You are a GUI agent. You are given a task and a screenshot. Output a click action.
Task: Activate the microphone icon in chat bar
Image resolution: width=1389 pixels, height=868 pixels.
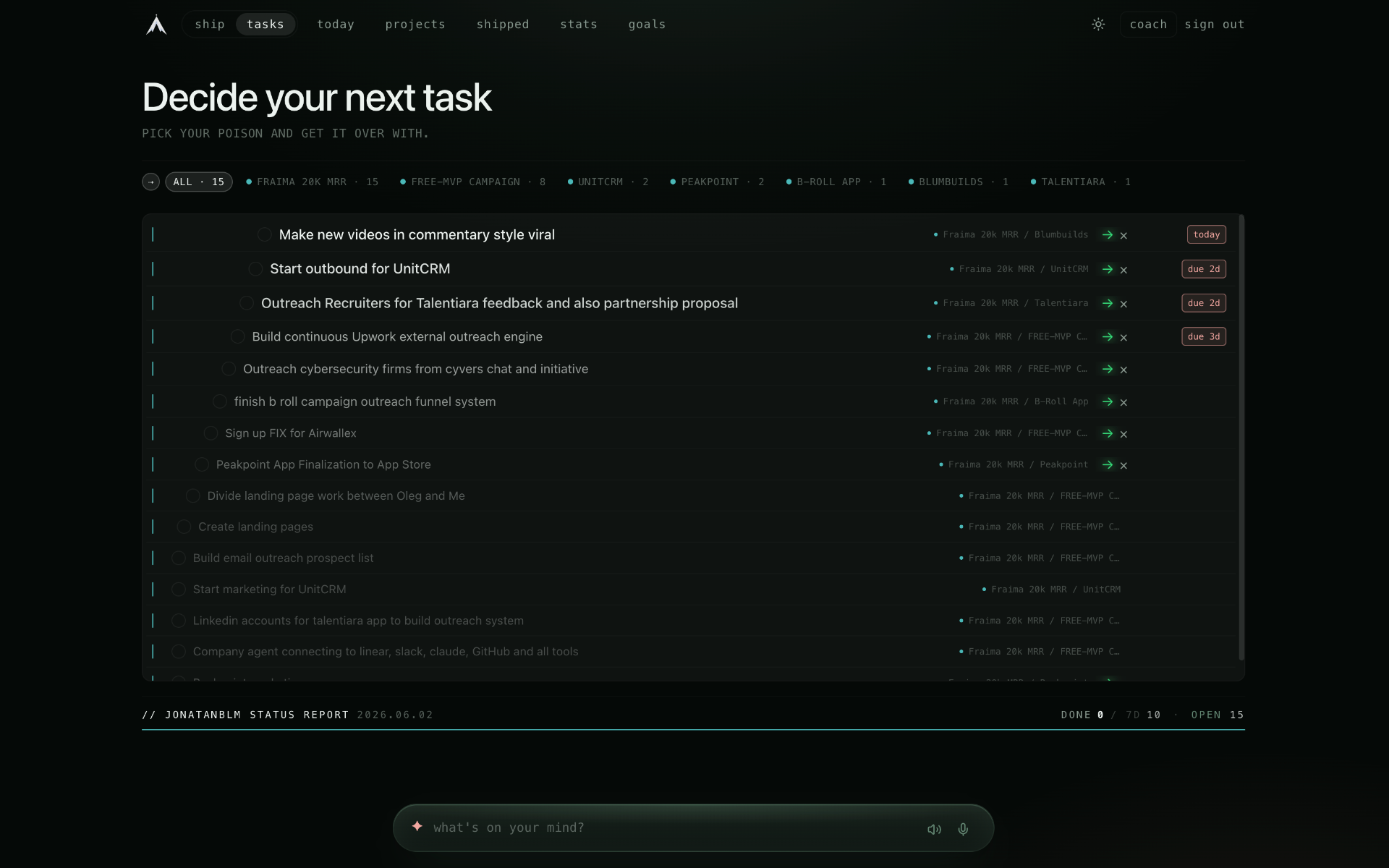963,829
